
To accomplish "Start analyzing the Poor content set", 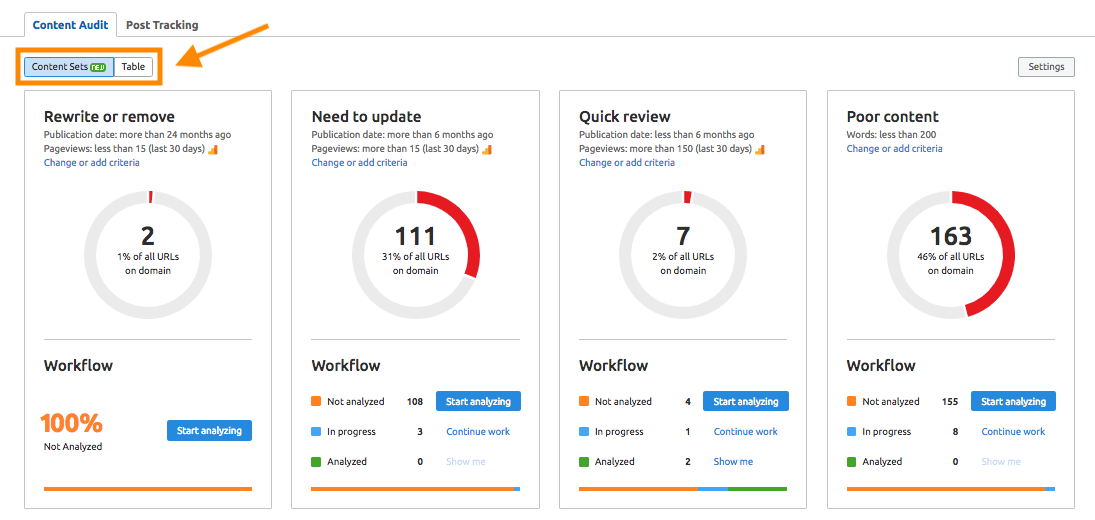I will (1013, 401).
